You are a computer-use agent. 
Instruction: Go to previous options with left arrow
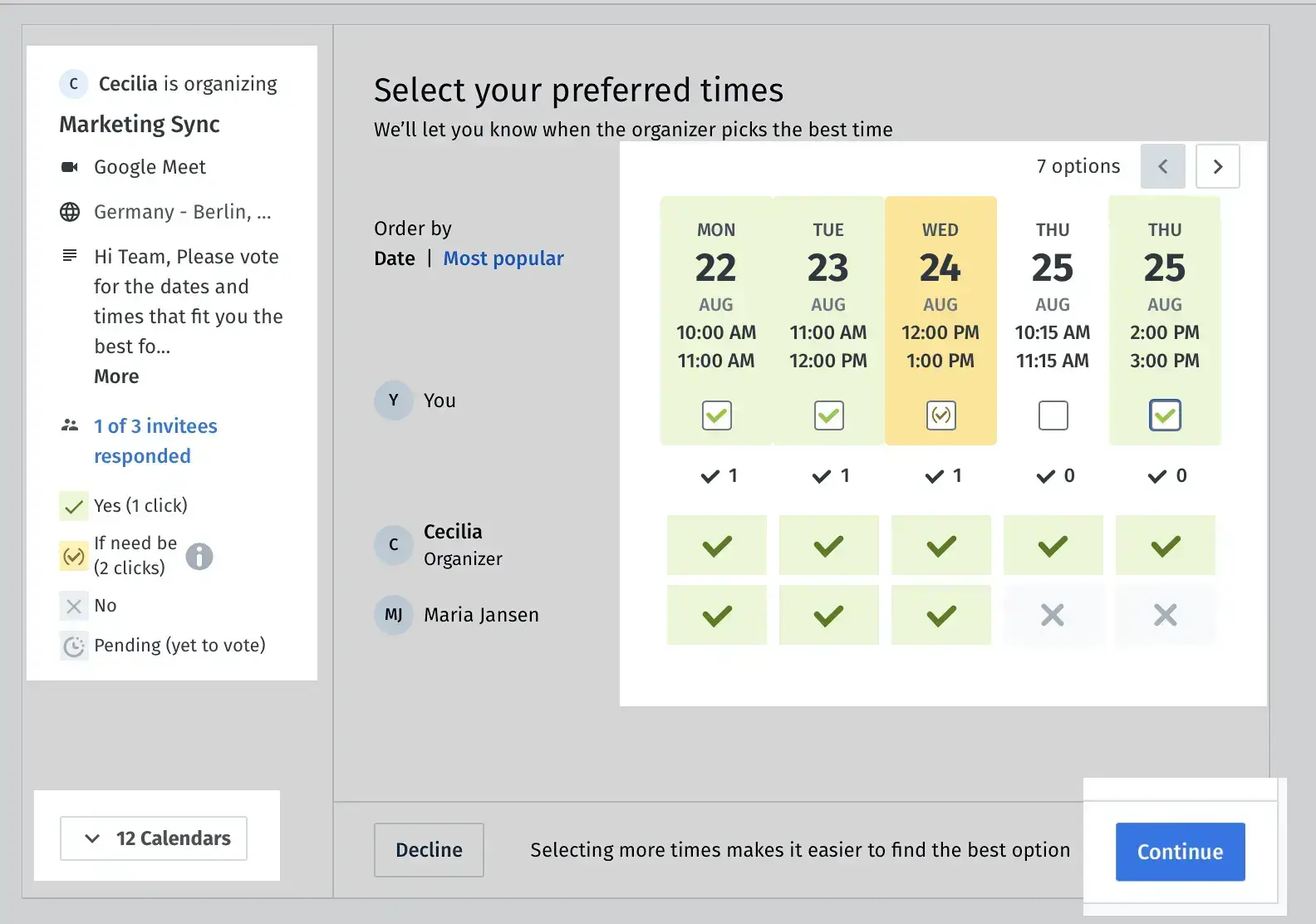tap(1163, 166)
